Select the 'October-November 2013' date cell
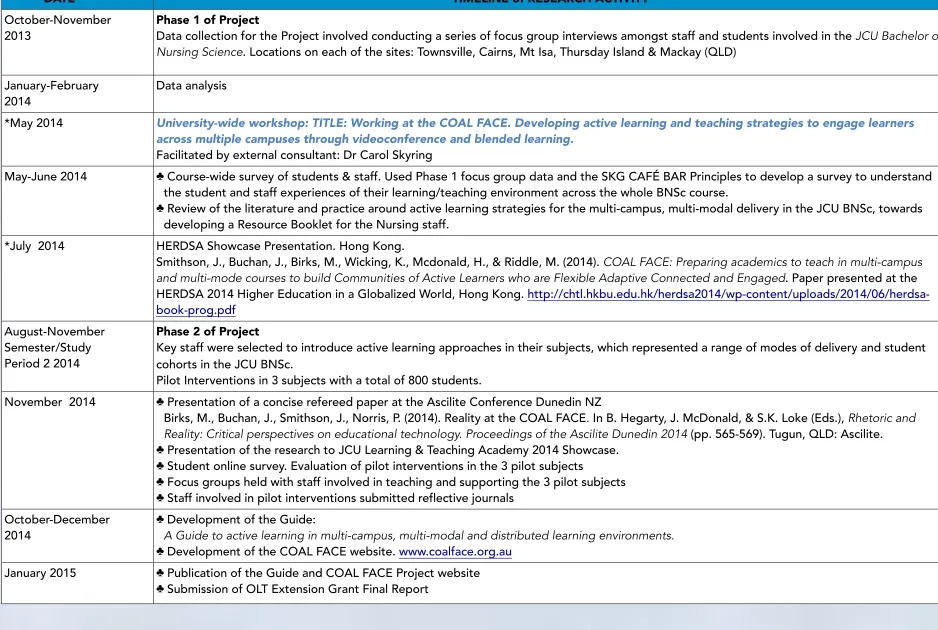 click(x=77, y=42)
